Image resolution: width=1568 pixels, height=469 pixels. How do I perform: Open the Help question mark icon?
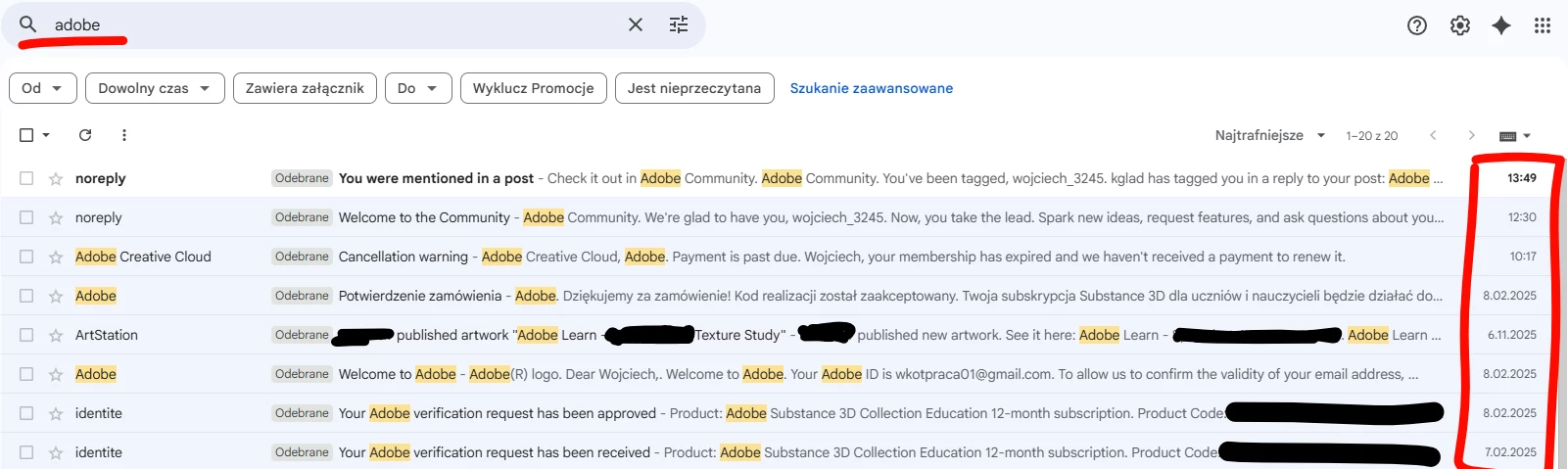coord(1417,25)
